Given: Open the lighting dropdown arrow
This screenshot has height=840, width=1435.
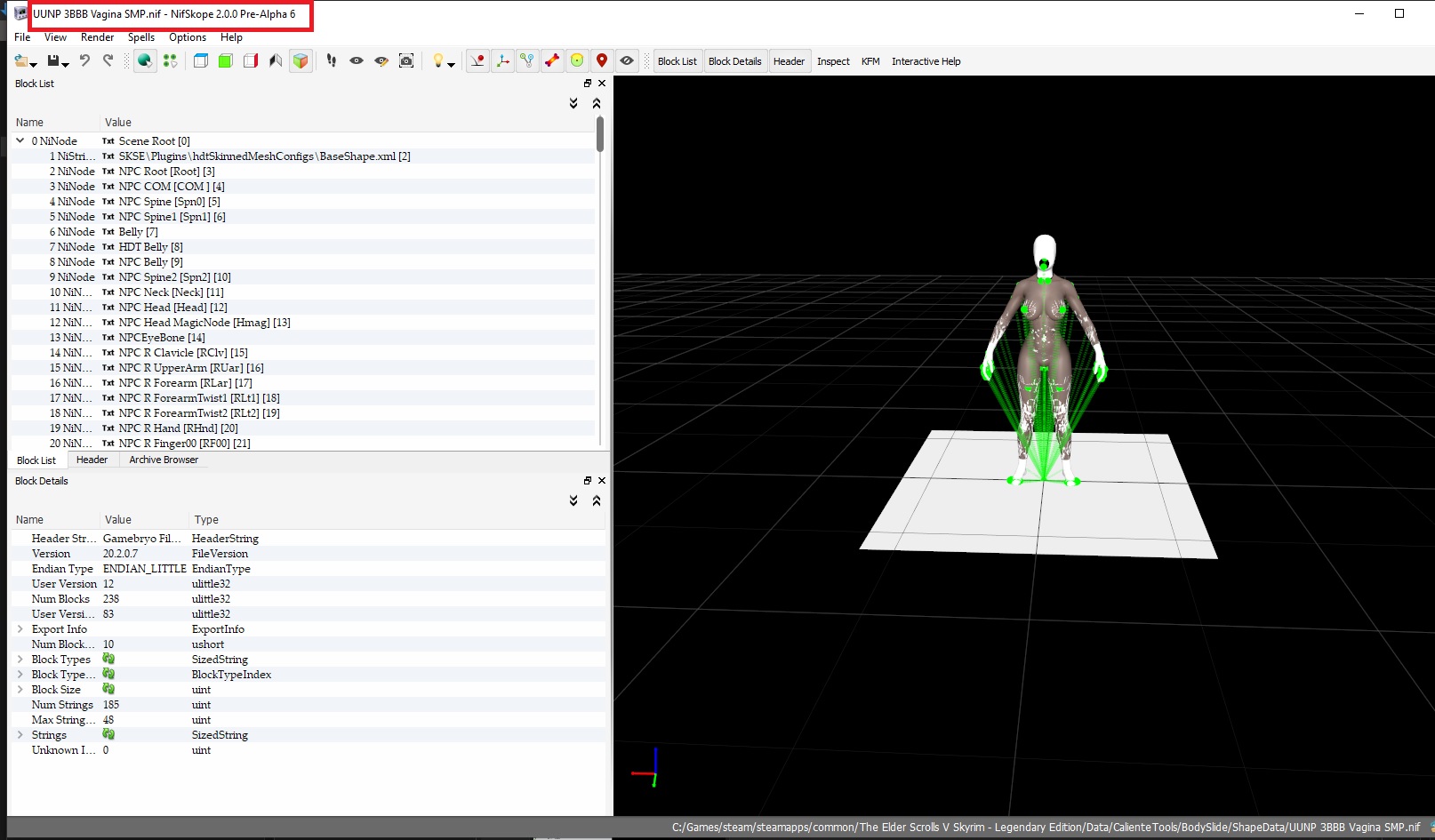Looking at the screenshot, I should 452,64.
